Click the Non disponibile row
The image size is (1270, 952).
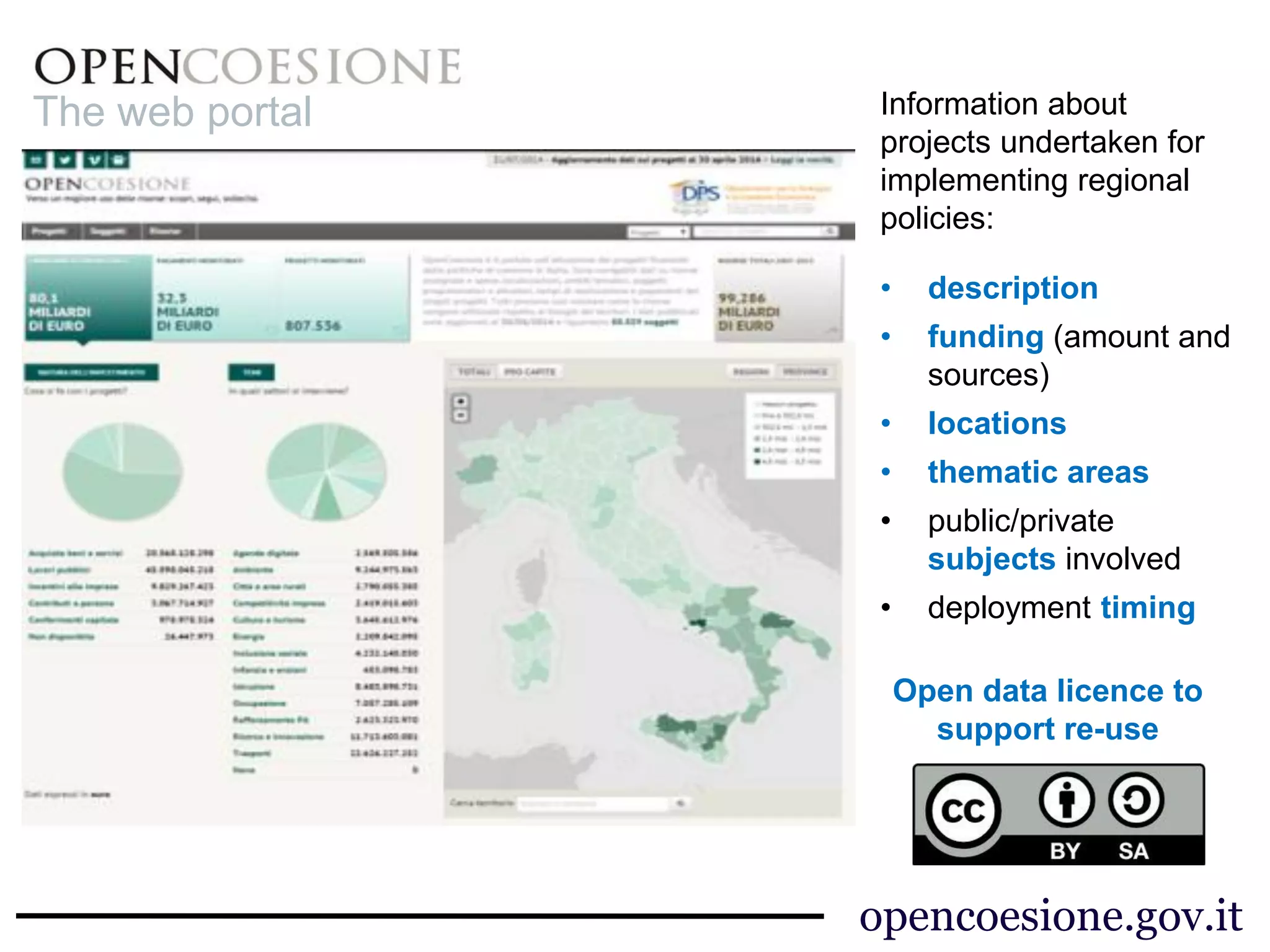121,637
